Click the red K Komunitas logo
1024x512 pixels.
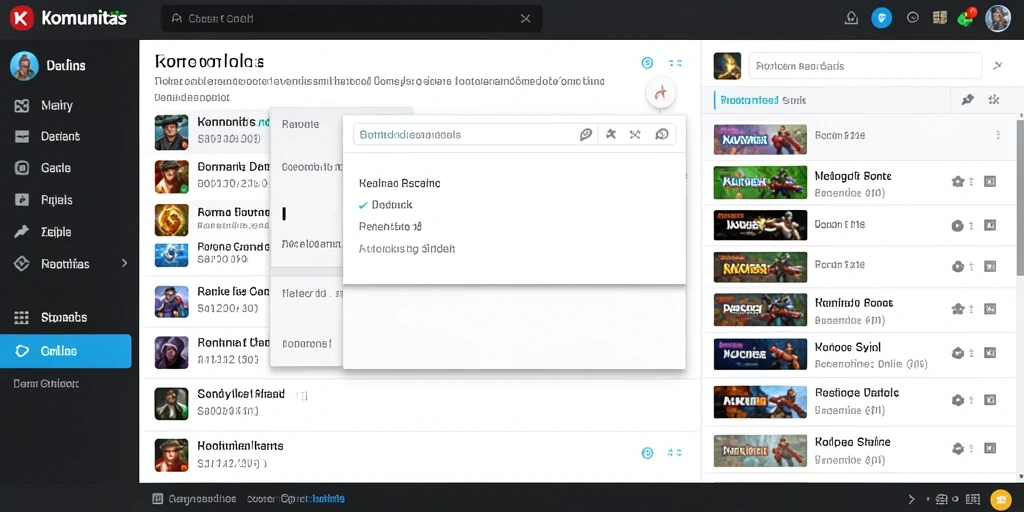point(22,18)
